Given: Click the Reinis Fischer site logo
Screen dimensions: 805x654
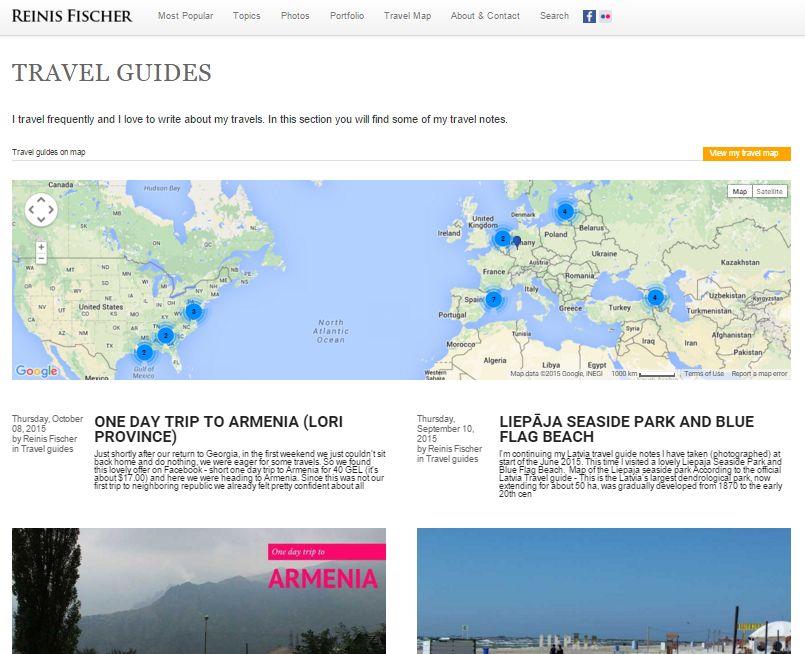Looking at the screenshot, I should tap(72, 16).
